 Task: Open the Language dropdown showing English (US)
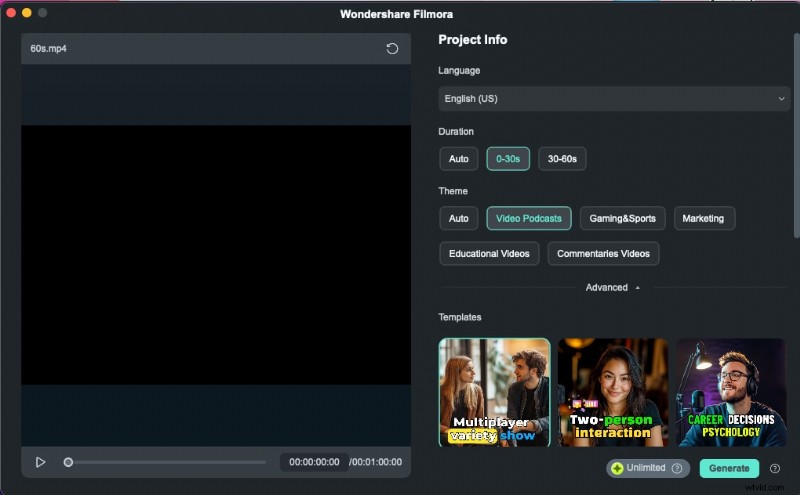click(x=614, y=98)
